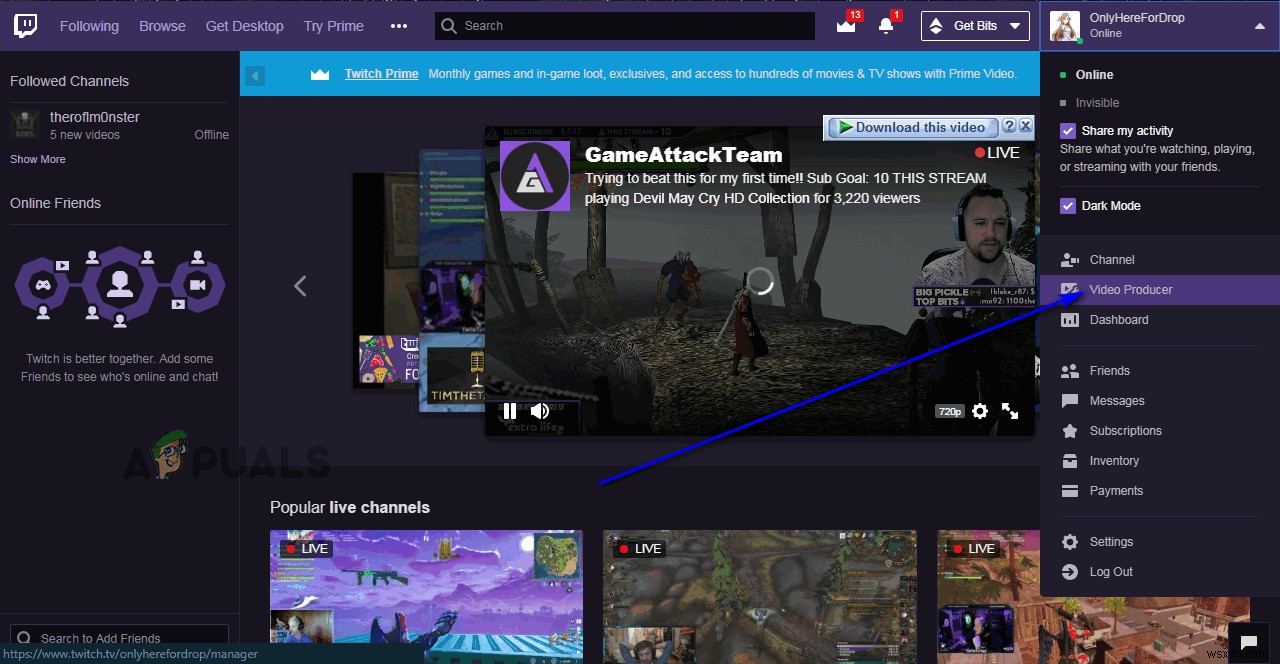
Task: Select Video Producer from the menu
Action: 1130,289
